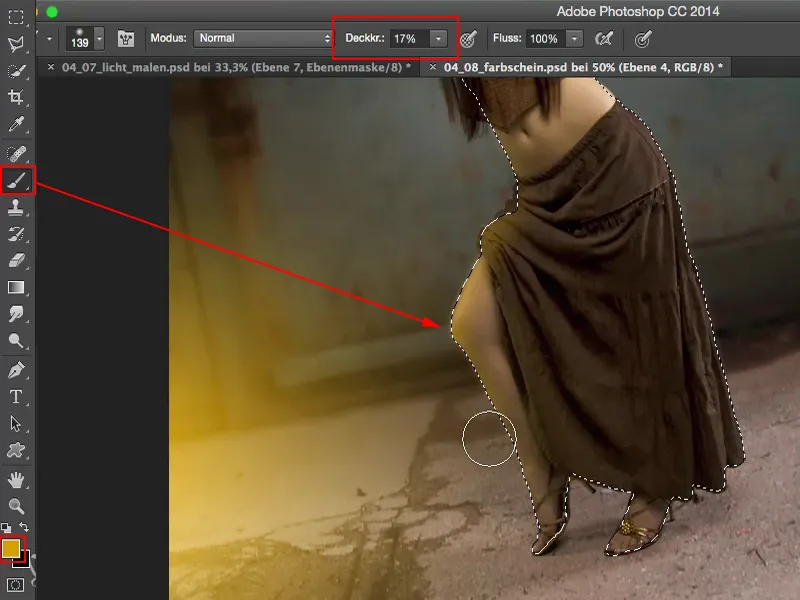Click the Fluss 100% flow field
This screenshot has height=600, width=800.
click(546, 39)
